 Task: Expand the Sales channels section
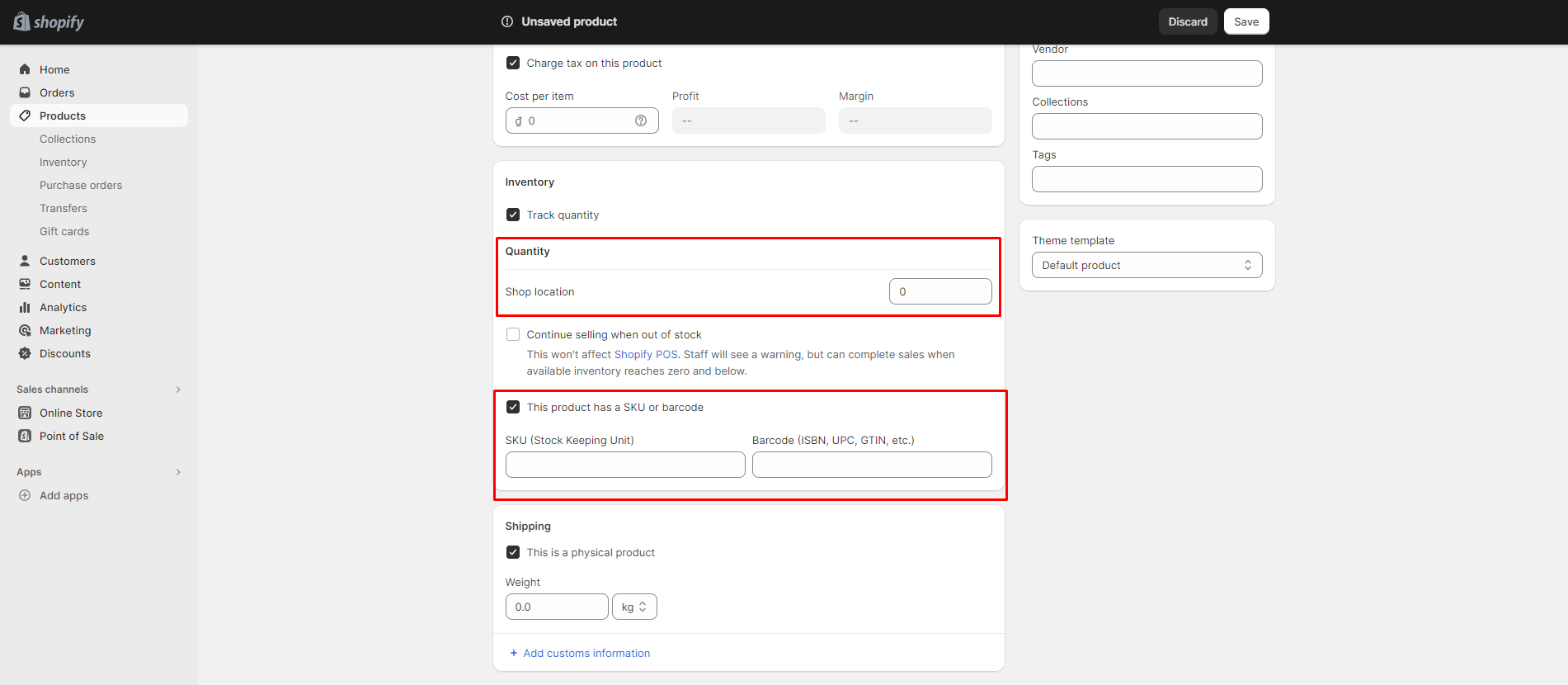point(178,390)
